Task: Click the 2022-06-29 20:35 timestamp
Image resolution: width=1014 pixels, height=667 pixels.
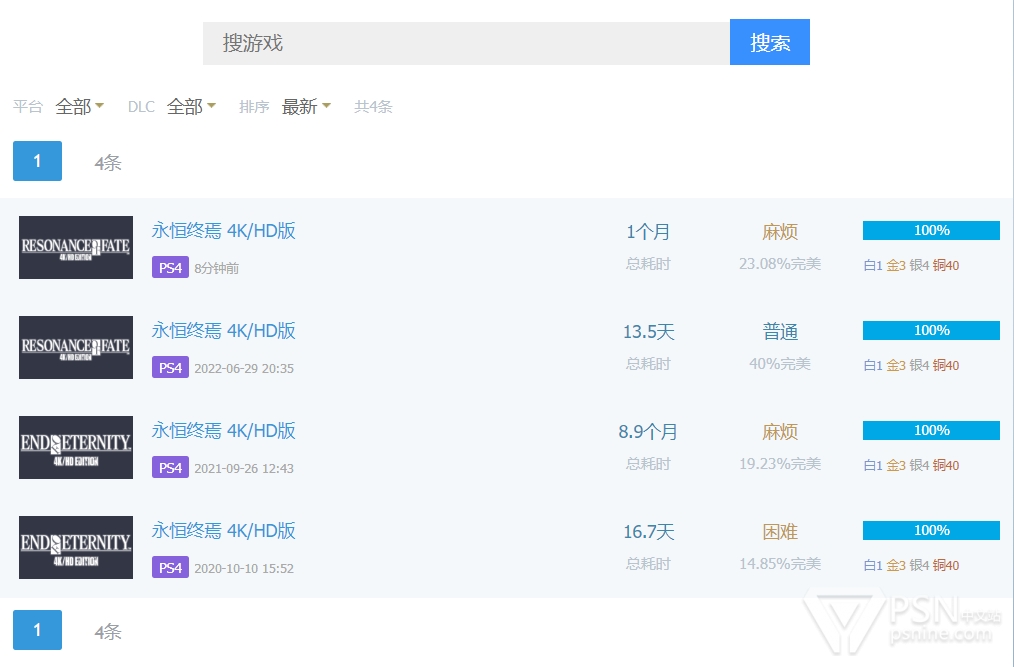Action: coord(244,369)
